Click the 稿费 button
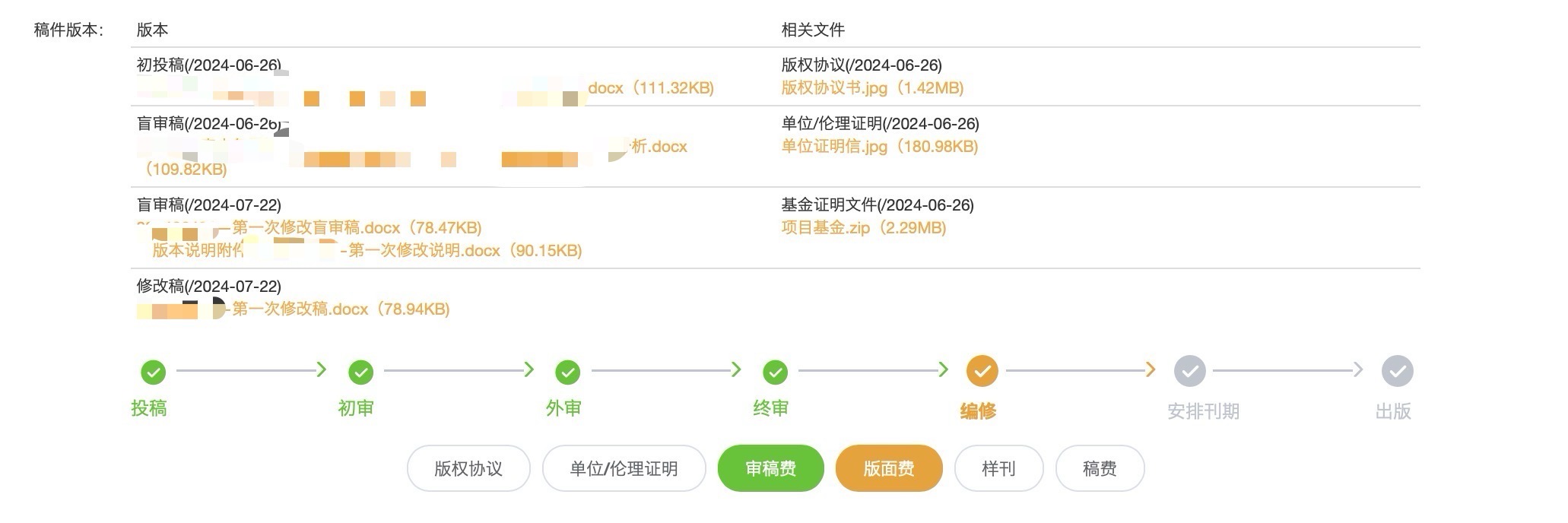This screenshot has height=523, width=1568. (1100, 468)
